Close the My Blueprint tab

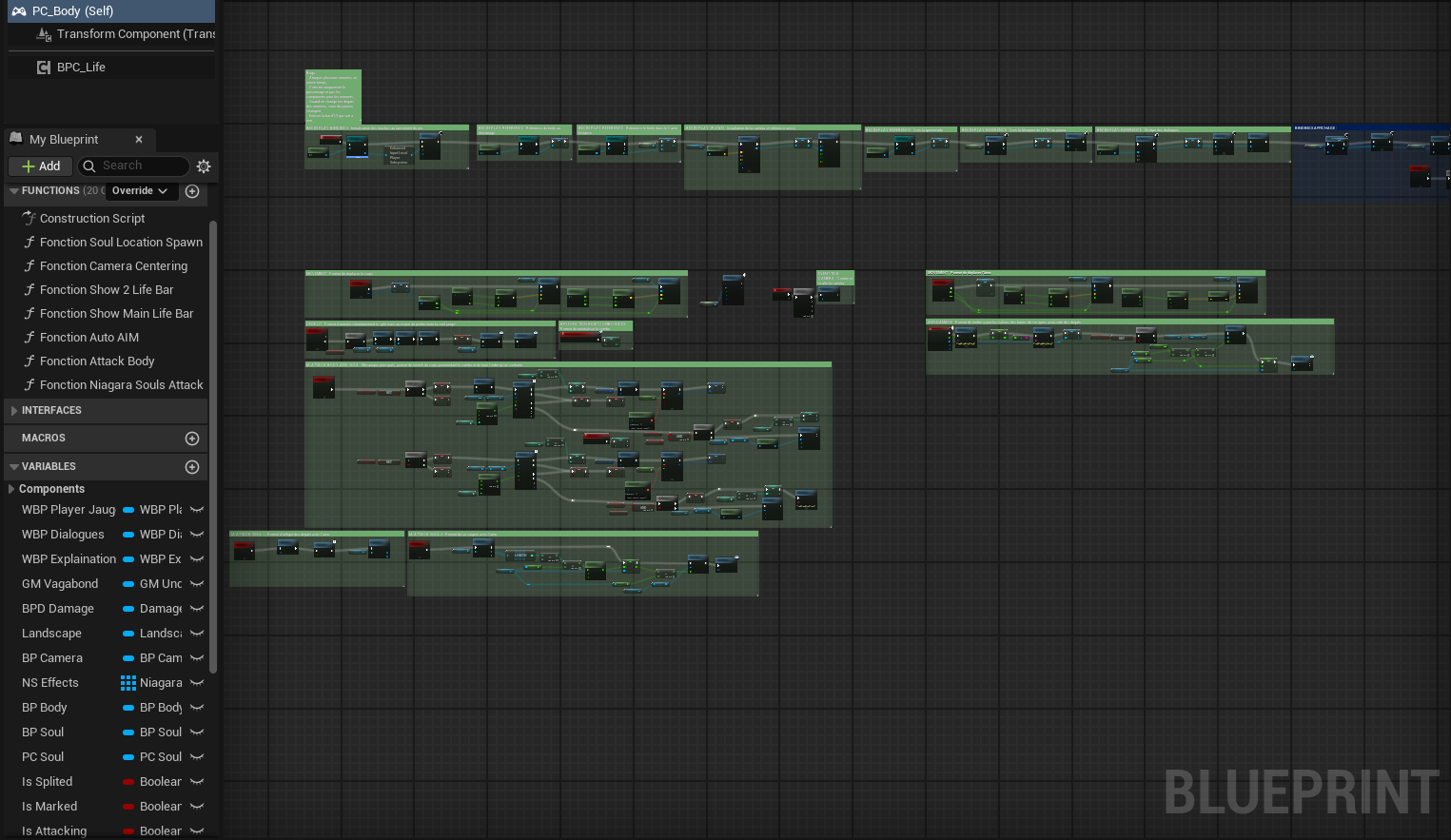(139, 140)
